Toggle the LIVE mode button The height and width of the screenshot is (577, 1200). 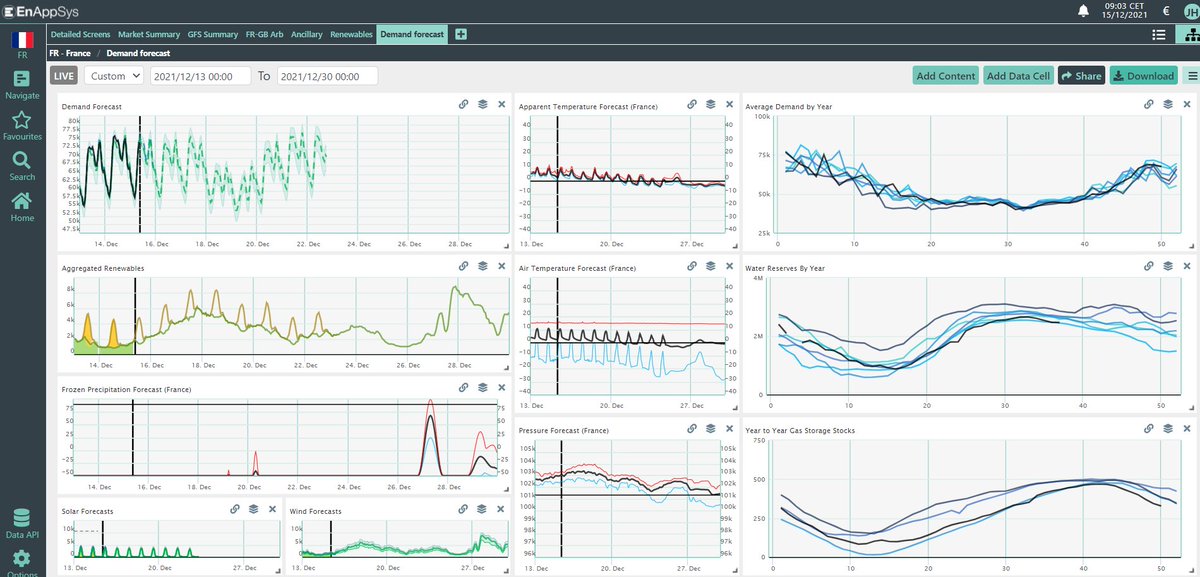coord(63,76)
